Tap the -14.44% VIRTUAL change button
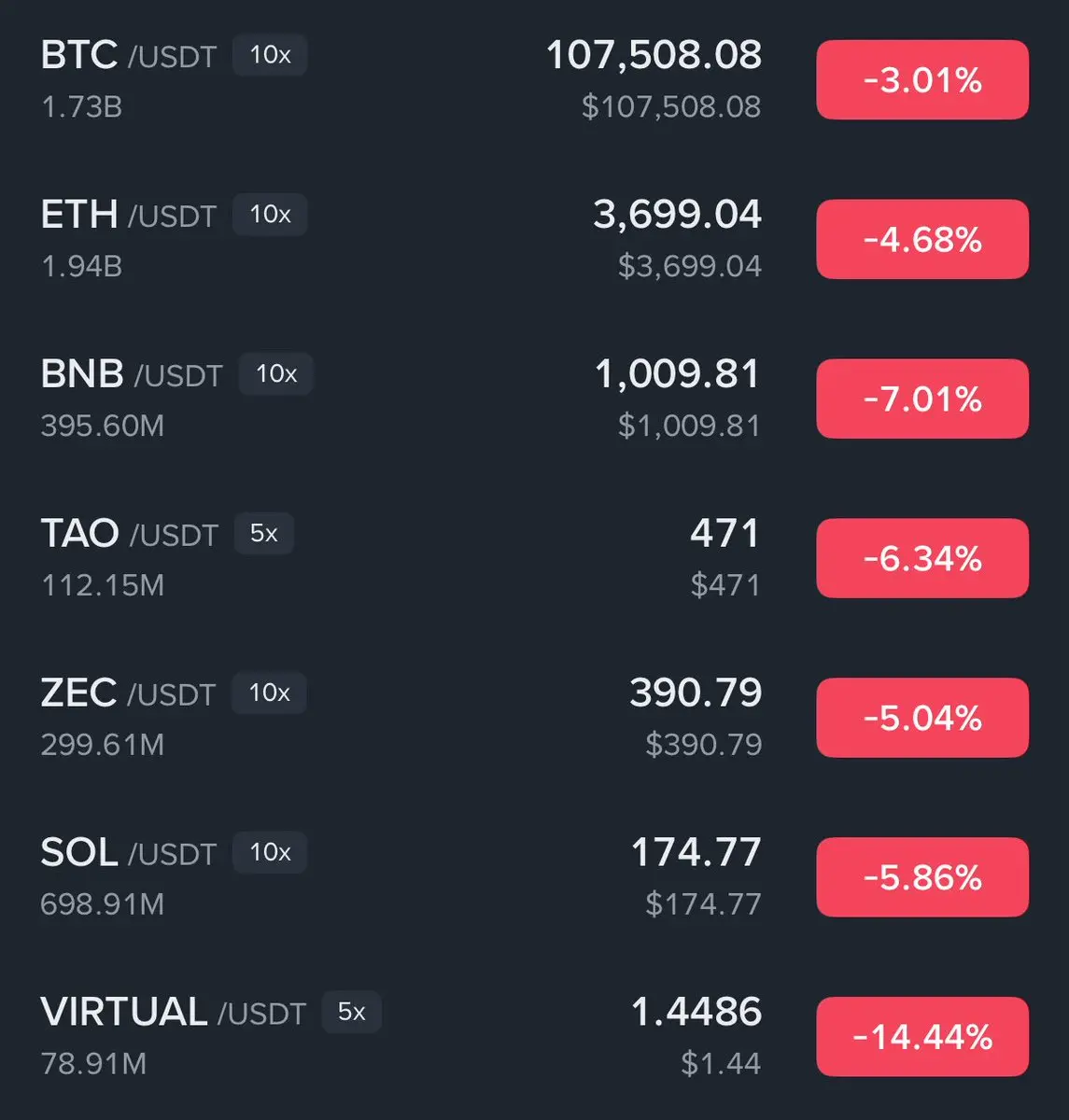This screenshot has width=1069, height=1120. tap(922, 1037)
